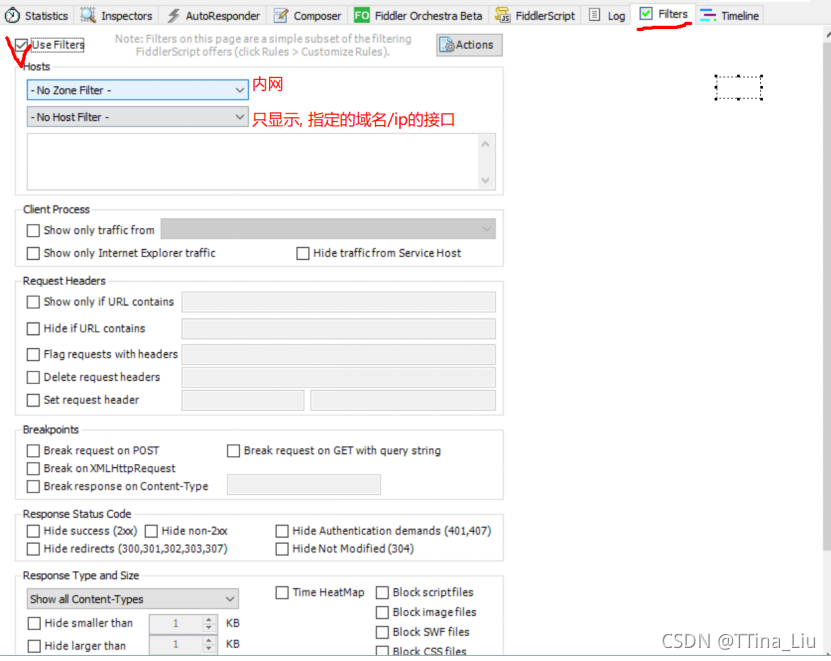This screenshot has width=831, height=661.
Task: Check Hide smaller than
Action: coord(34,623)
